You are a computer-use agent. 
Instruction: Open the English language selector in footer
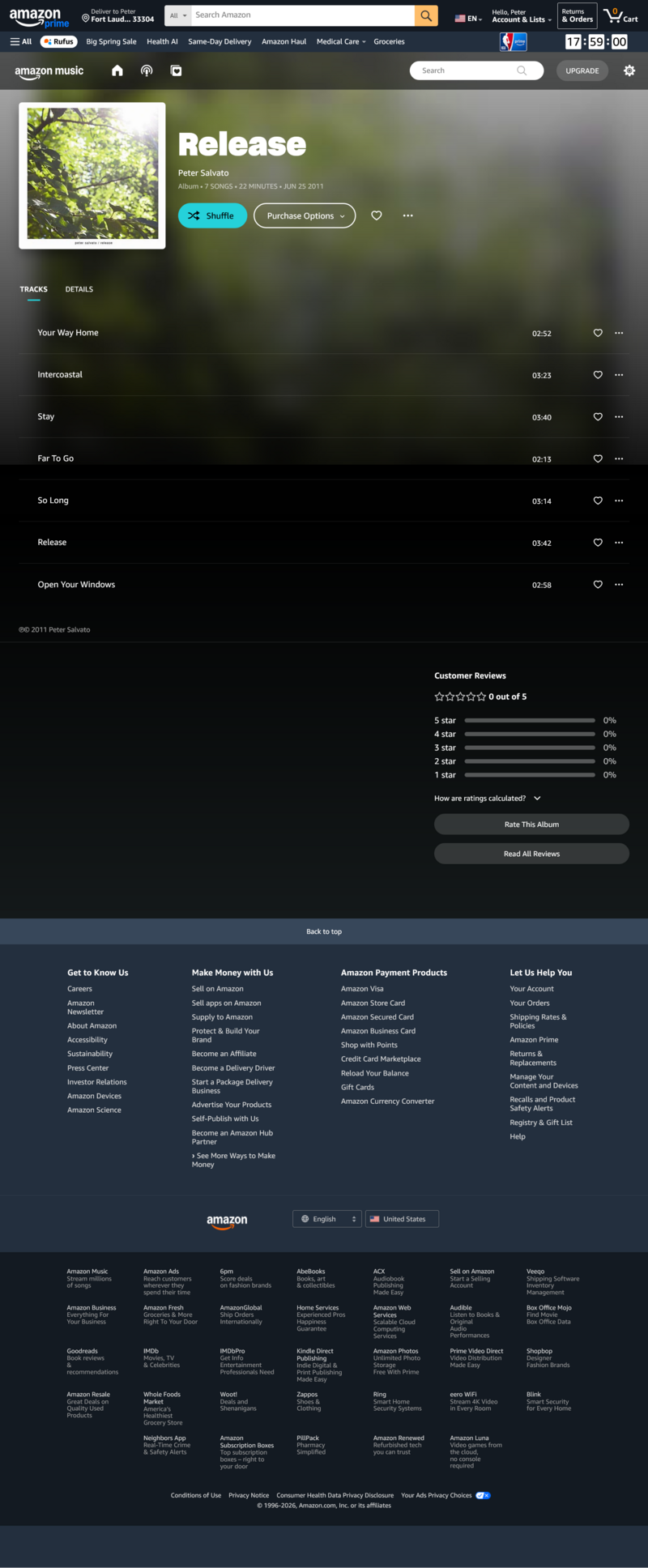[326, 1219]
